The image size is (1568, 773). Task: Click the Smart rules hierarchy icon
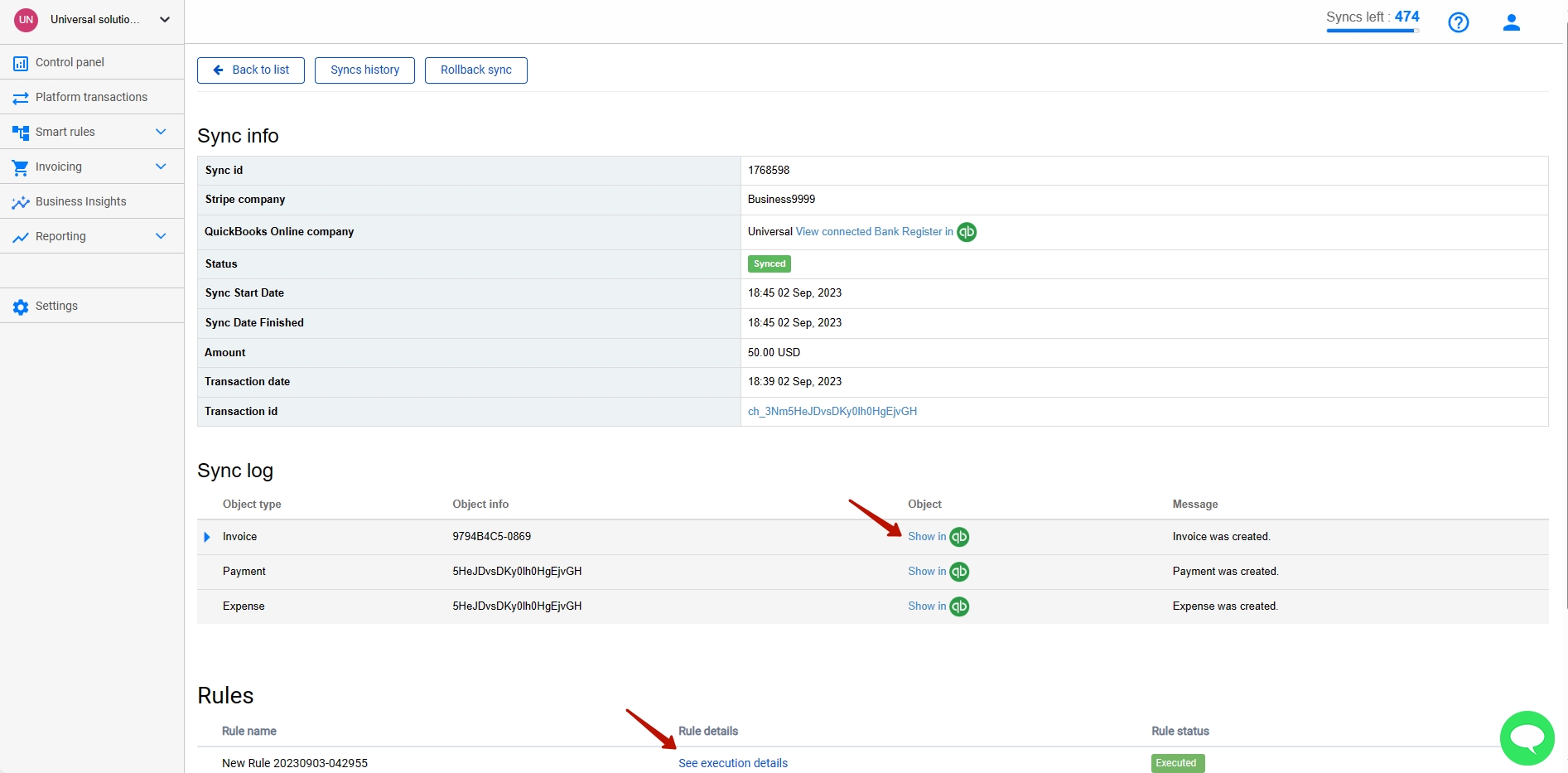tap(20, 131)
